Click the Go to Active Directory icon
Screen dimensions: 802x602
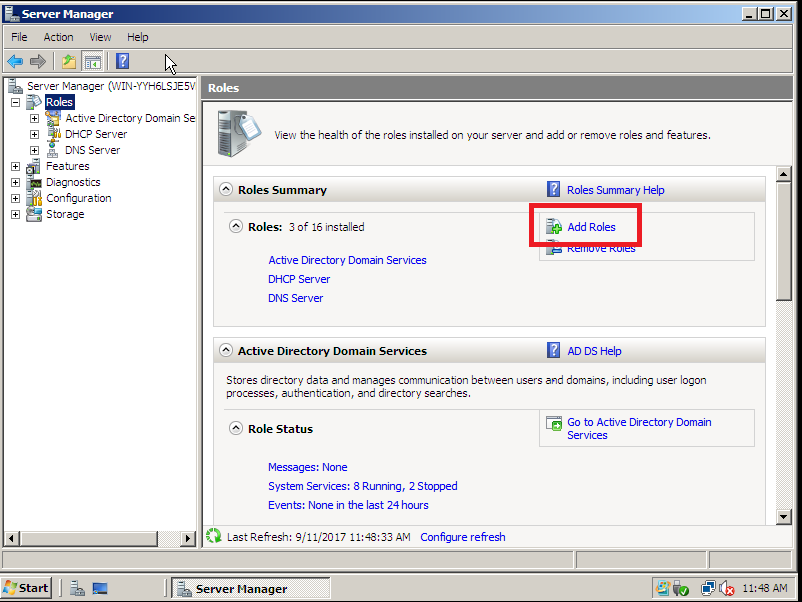(x=553, y=423)
